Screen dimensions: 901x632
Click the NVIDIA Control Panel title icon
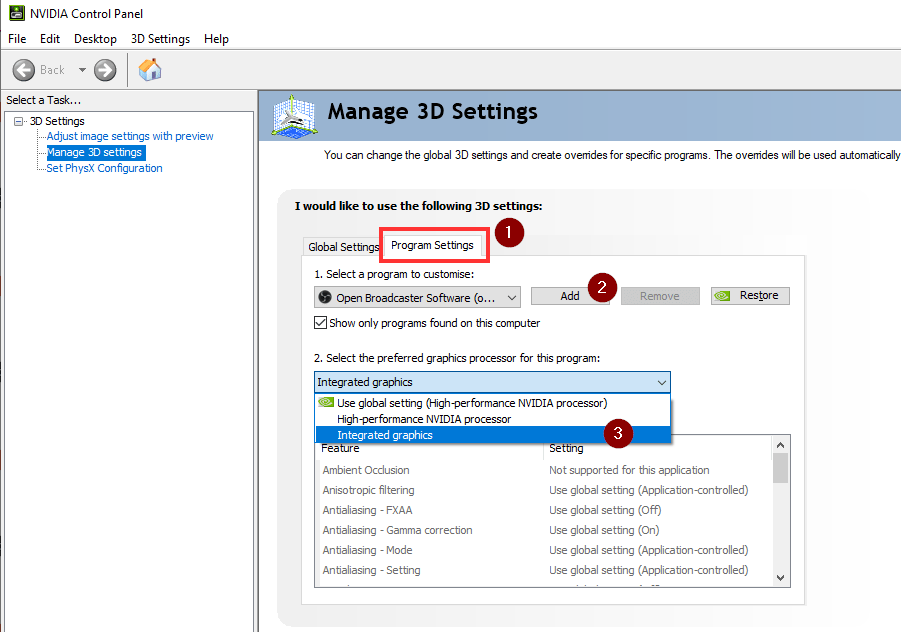tap(16, 14)
